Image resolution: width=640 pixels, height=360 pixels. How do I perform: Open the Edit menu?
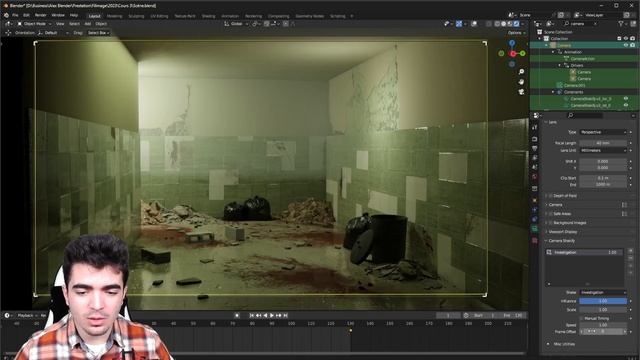click(x=26, y=15)
